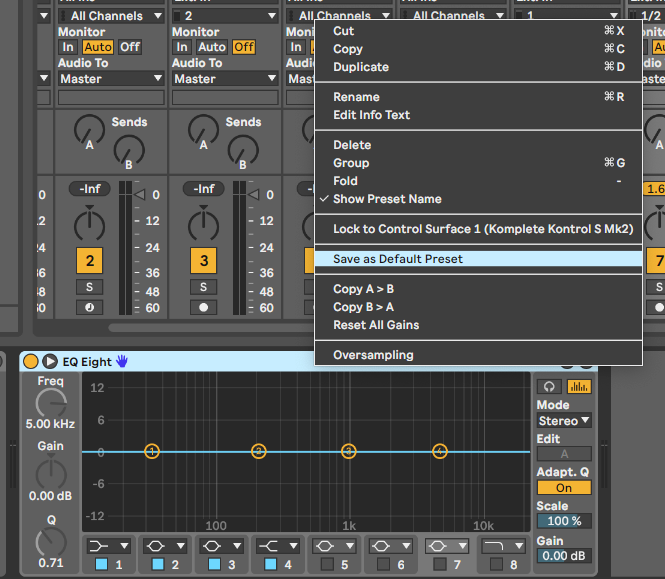The image size is (665, 579).
Task: Click the blue hand icon next to EQ Eight
Action: pyautogui.click(x=122, y=361)
